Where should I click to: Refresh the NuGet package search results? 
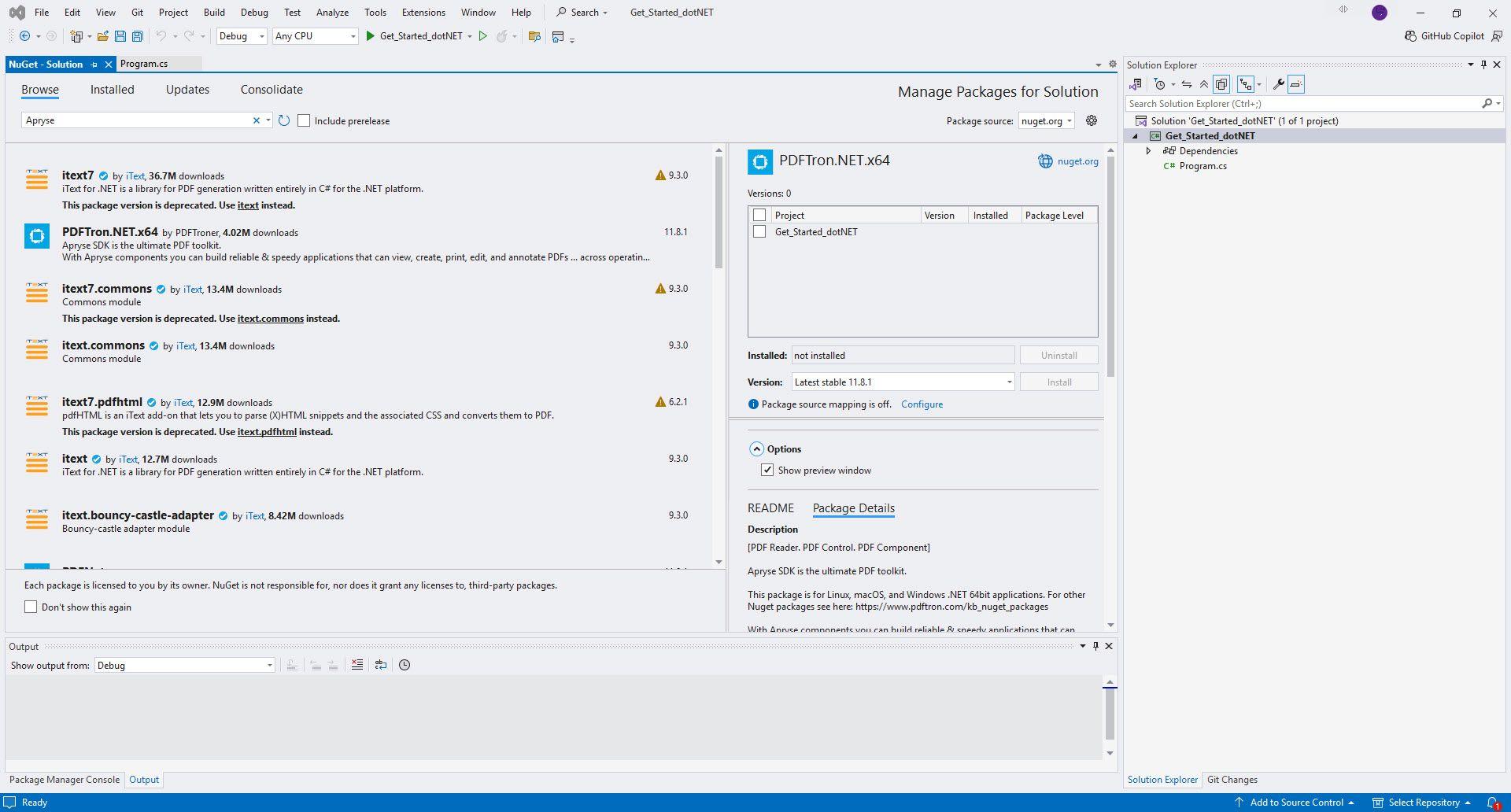point(284,120)
